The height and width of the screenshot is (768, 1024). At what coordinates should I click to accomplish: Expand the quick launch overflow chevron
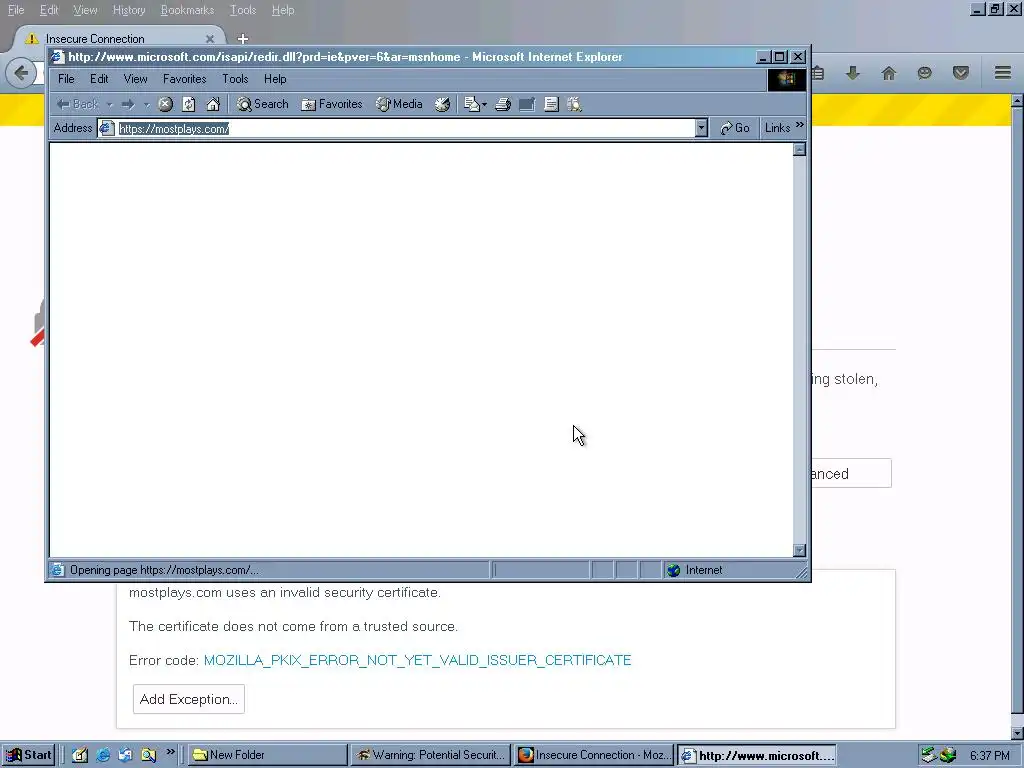(x=170, y=752)
